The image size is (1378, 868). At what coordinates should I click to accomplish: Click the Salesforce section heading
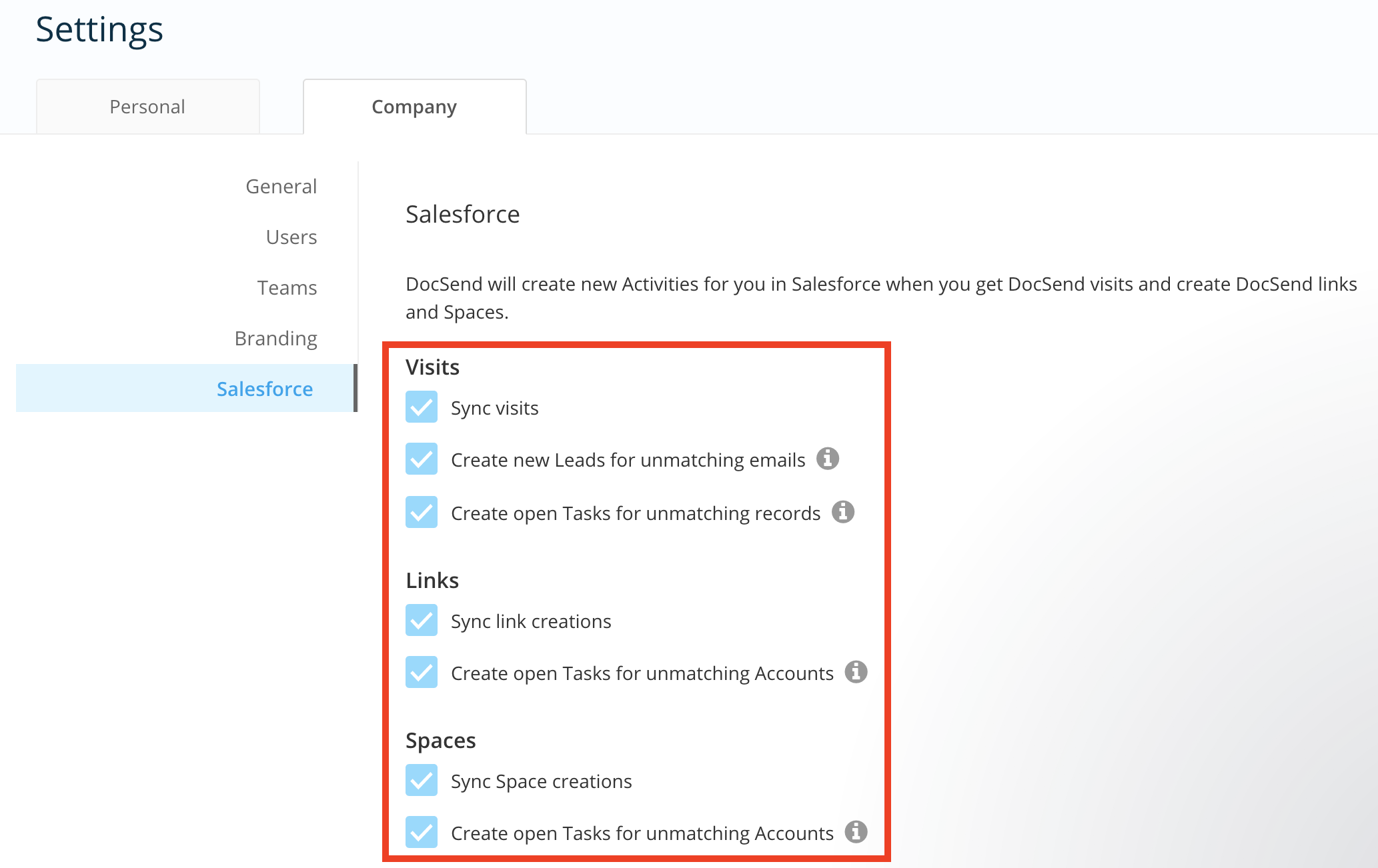pyautogui.click(x=463, y=214)
